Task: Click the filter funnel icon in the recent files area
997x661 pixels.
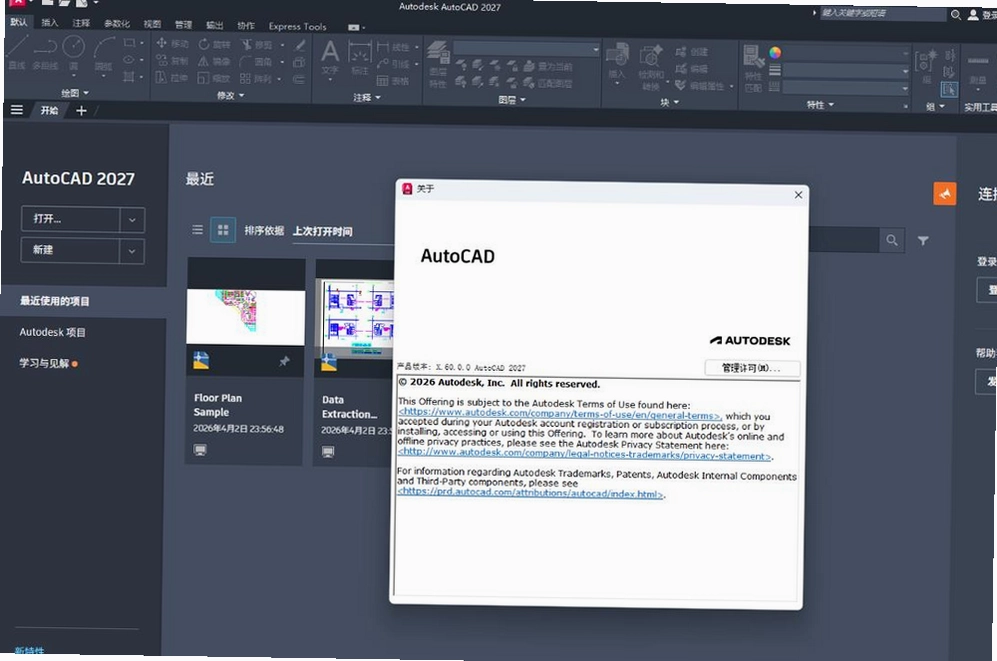Action: coord(923,240)
